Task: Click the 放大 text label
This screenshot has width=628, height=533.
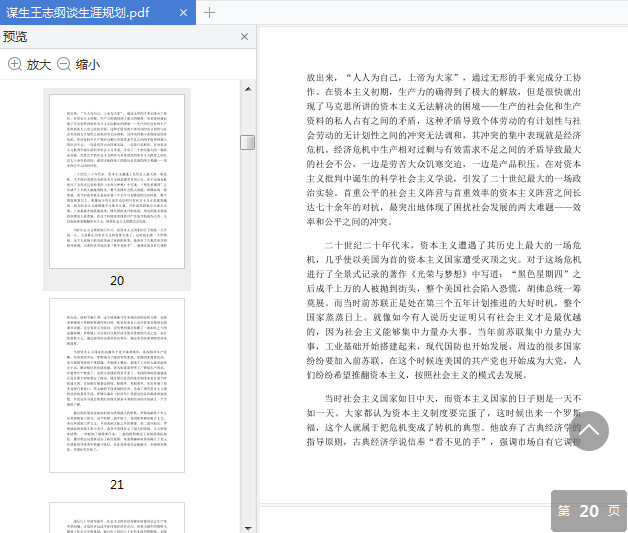Action: [38, 64]
